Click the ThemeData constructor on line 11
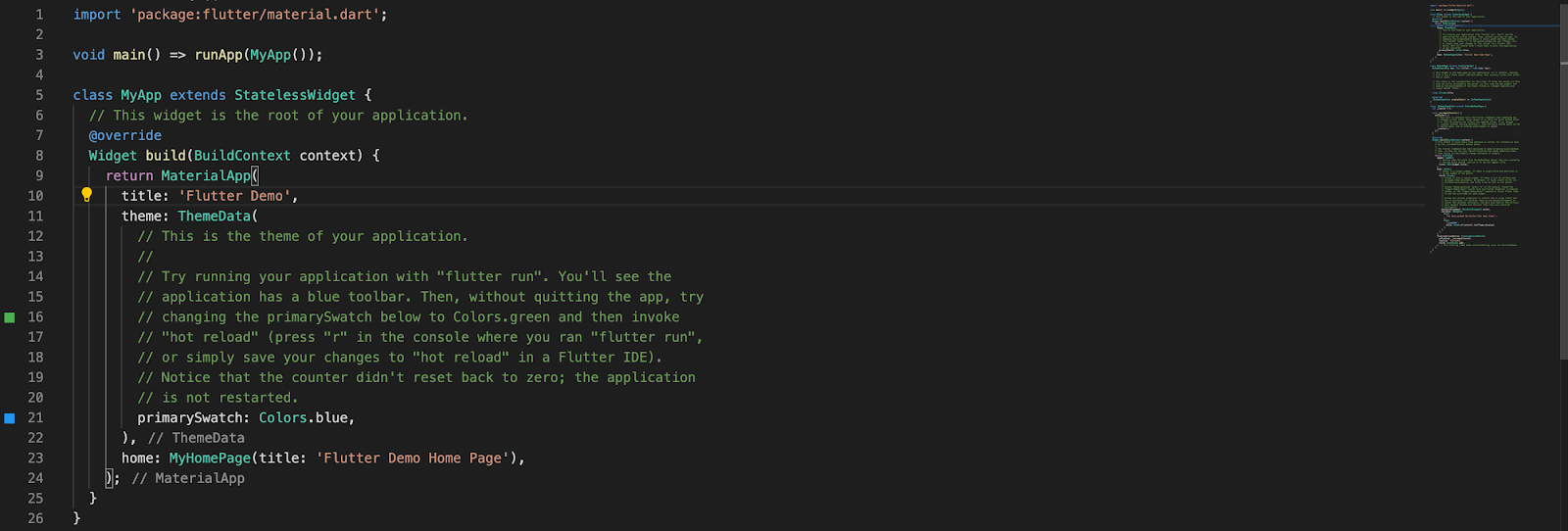This screenshot has height=531, width=1568. 215,216
